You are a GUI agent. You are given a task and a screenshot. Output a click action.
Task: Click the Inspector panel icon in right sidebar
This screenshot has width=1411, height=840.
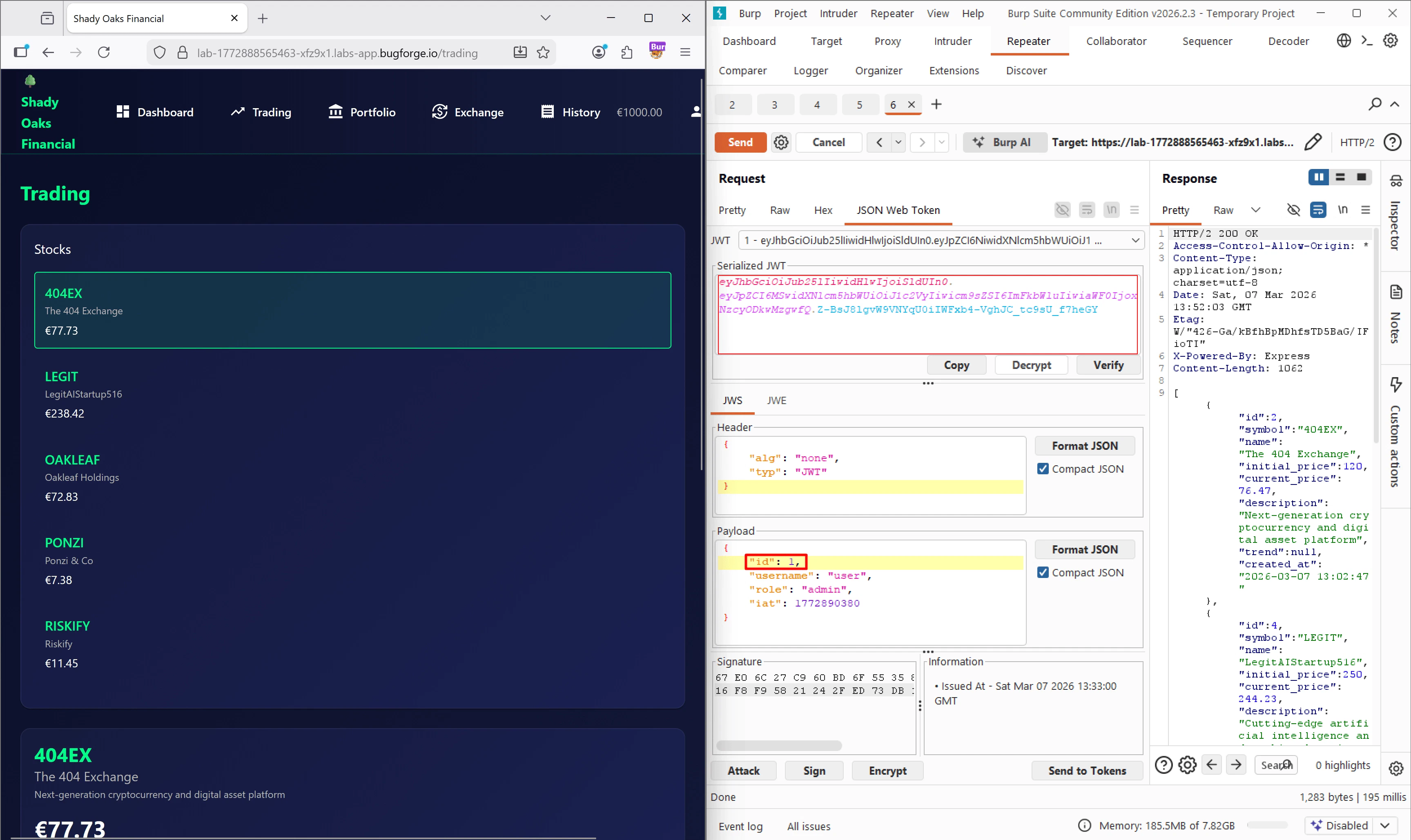[1396, 181]
